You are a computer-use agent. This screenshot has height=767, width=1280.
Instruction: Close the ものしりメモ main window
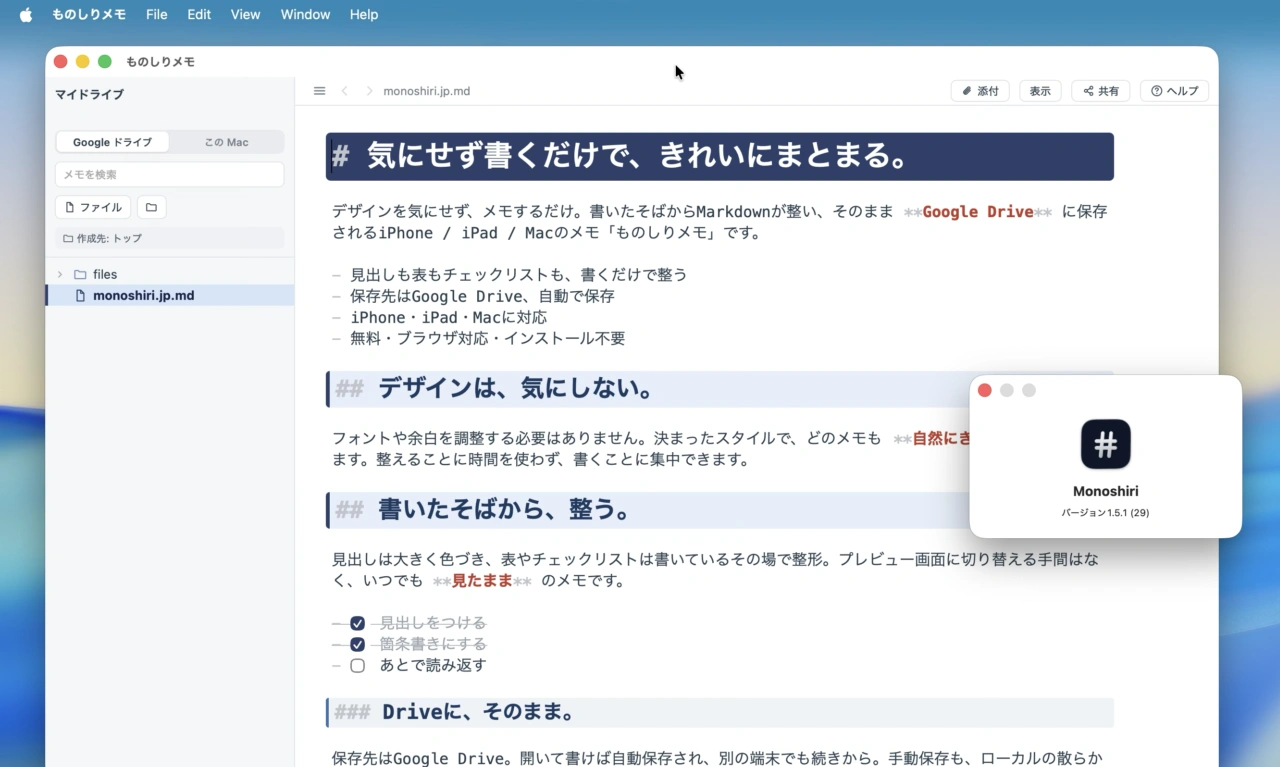(x=60, y=62)
